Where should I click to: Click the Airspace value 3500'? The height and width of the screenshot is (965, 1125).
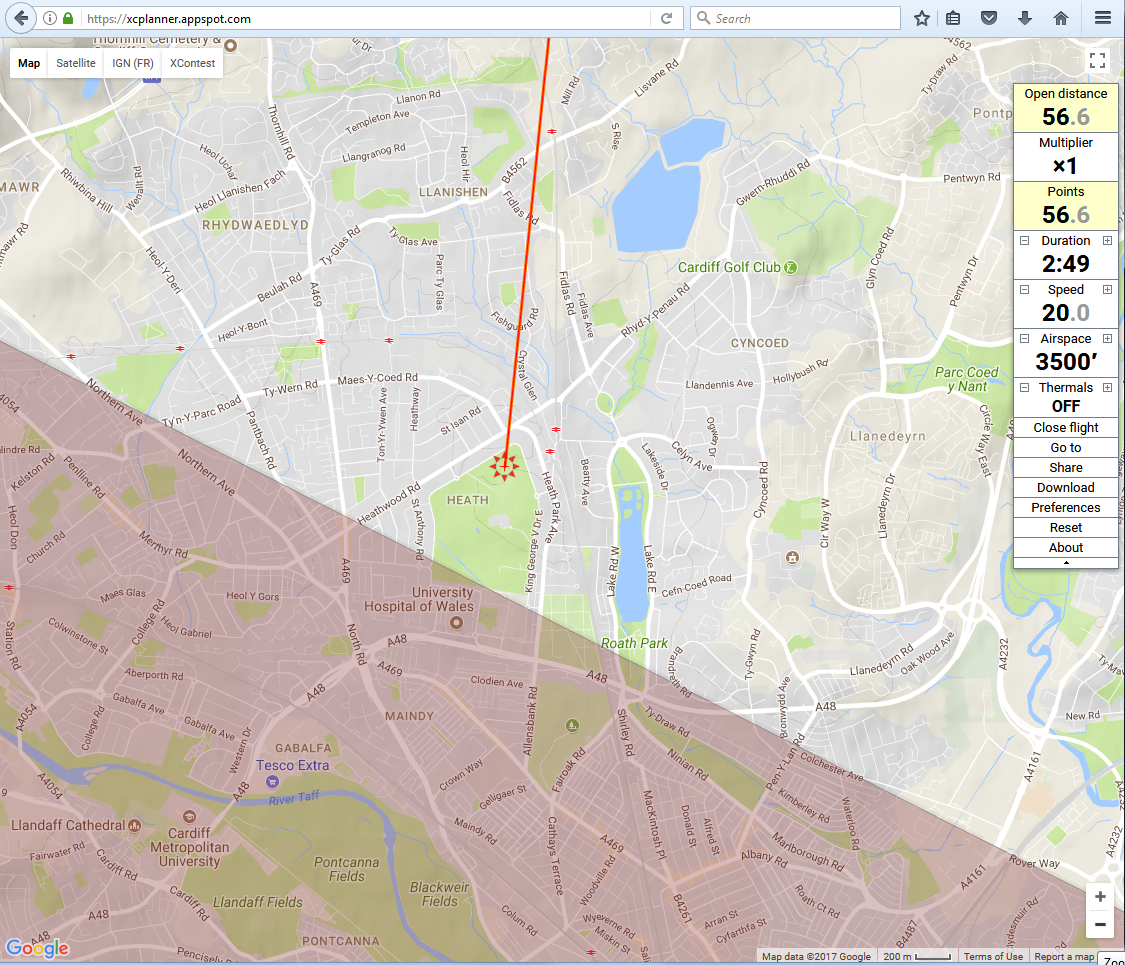[1065, 362]
